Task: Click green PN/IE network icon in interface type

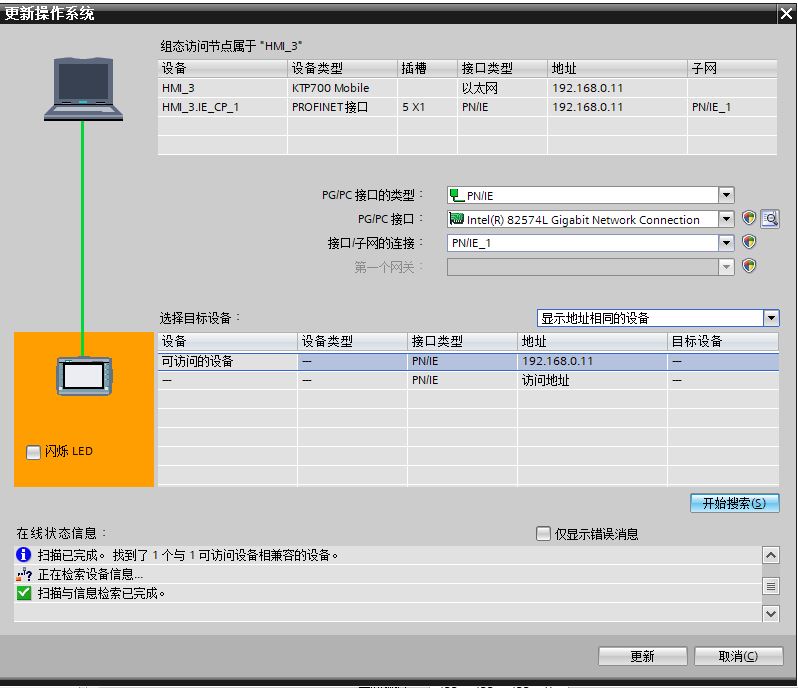Action: (457, 195)
